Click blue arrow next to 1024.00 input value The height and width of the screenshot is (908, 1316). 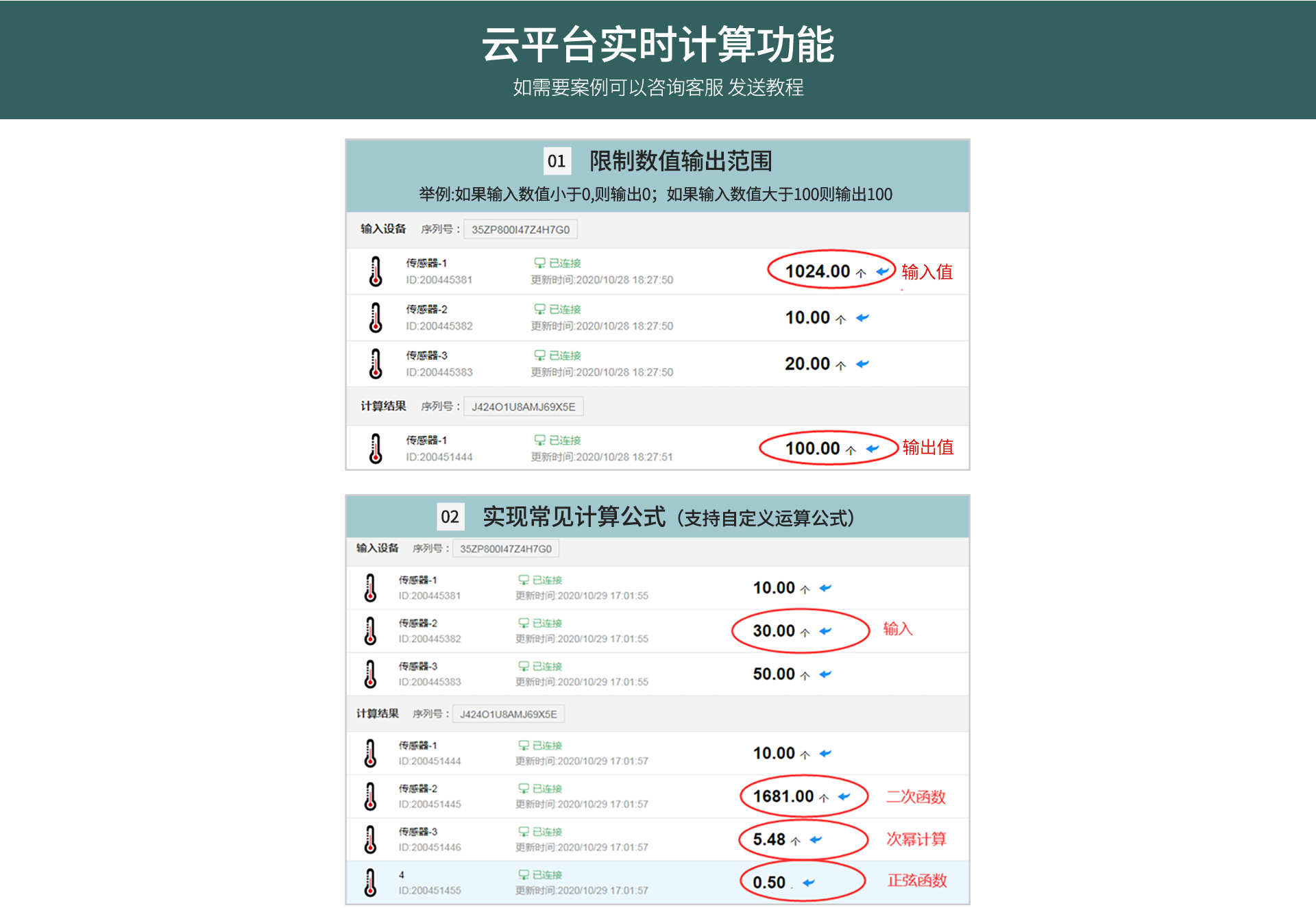tap(883, 272)
